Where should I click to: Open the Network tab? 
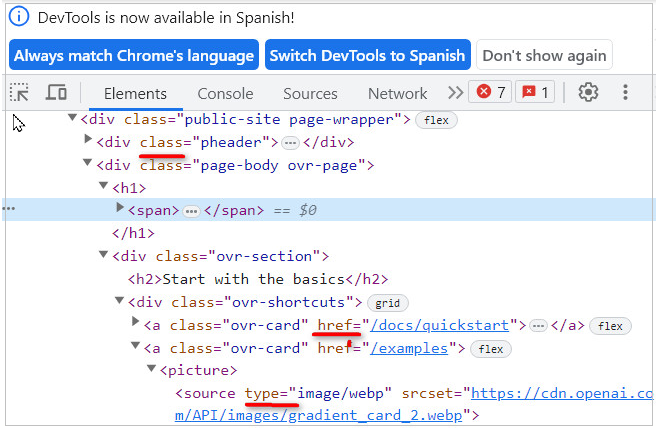pos(397,93)
